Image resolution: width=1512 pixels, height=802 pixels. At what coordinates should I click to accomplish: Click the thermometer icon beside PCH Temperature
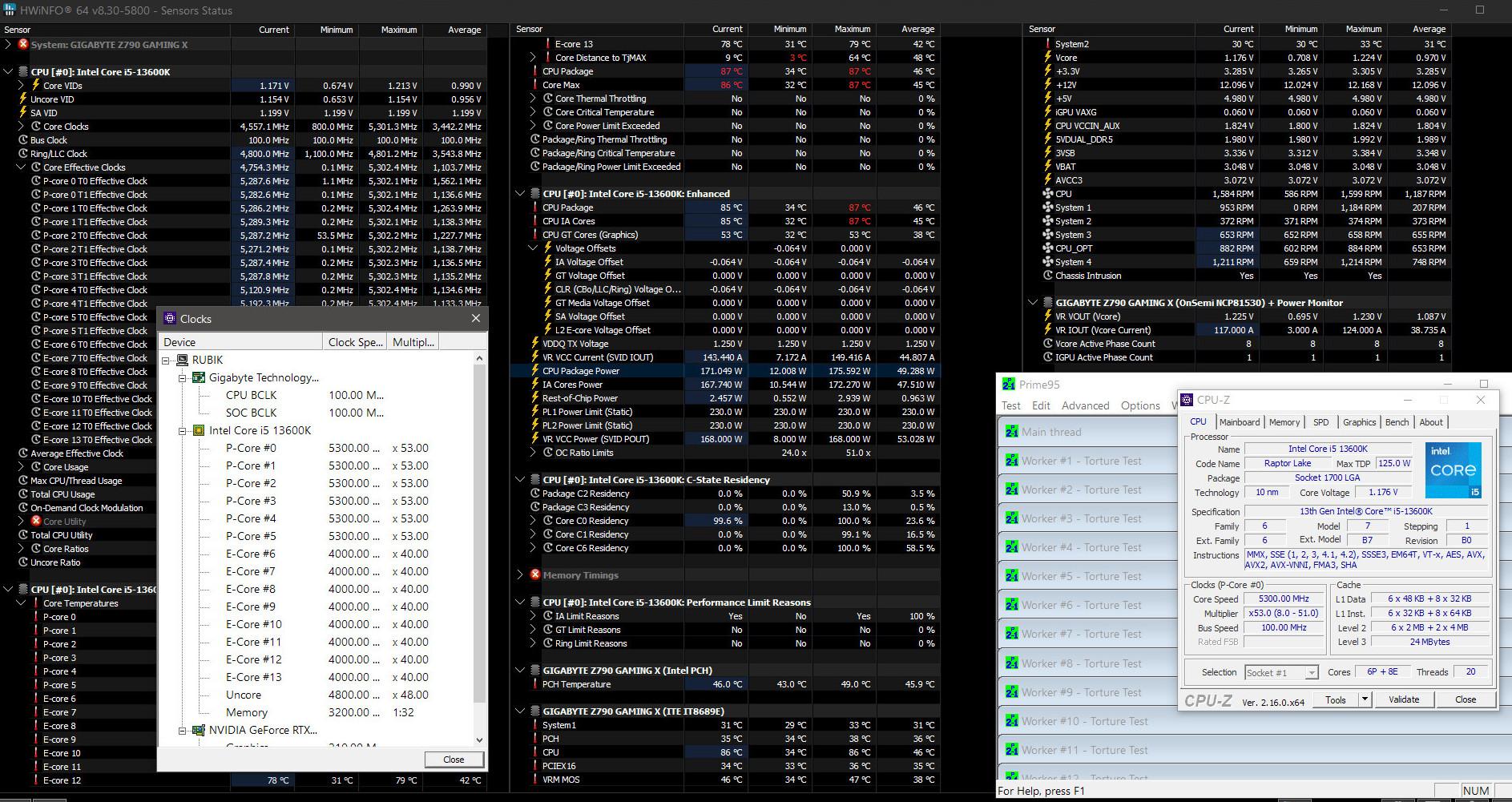(x=535, y=684)
